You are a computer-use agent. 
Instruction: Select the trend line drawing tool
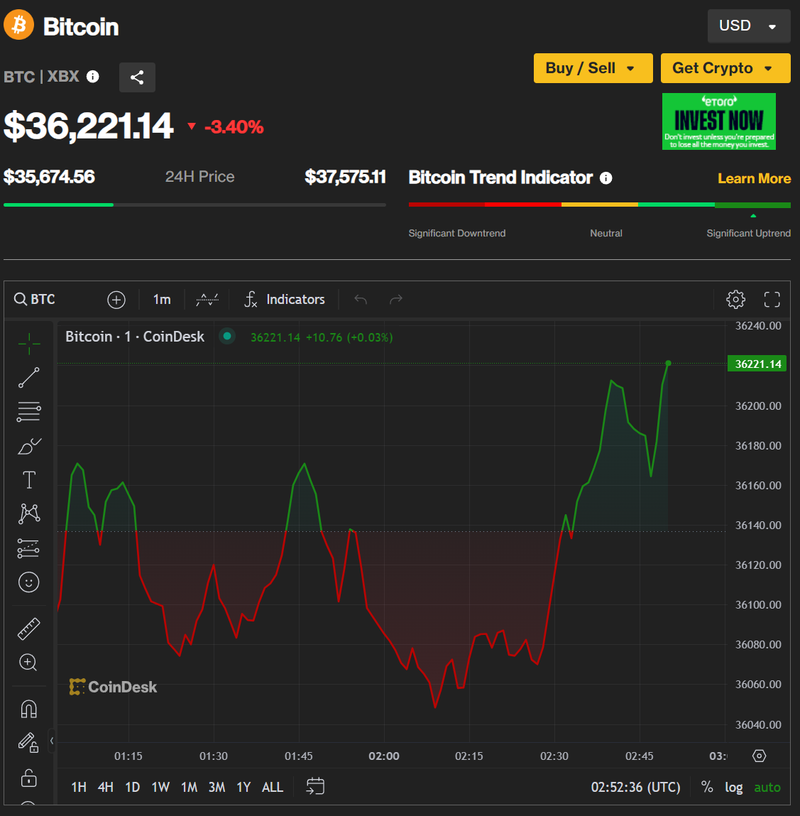coord(29,377)
